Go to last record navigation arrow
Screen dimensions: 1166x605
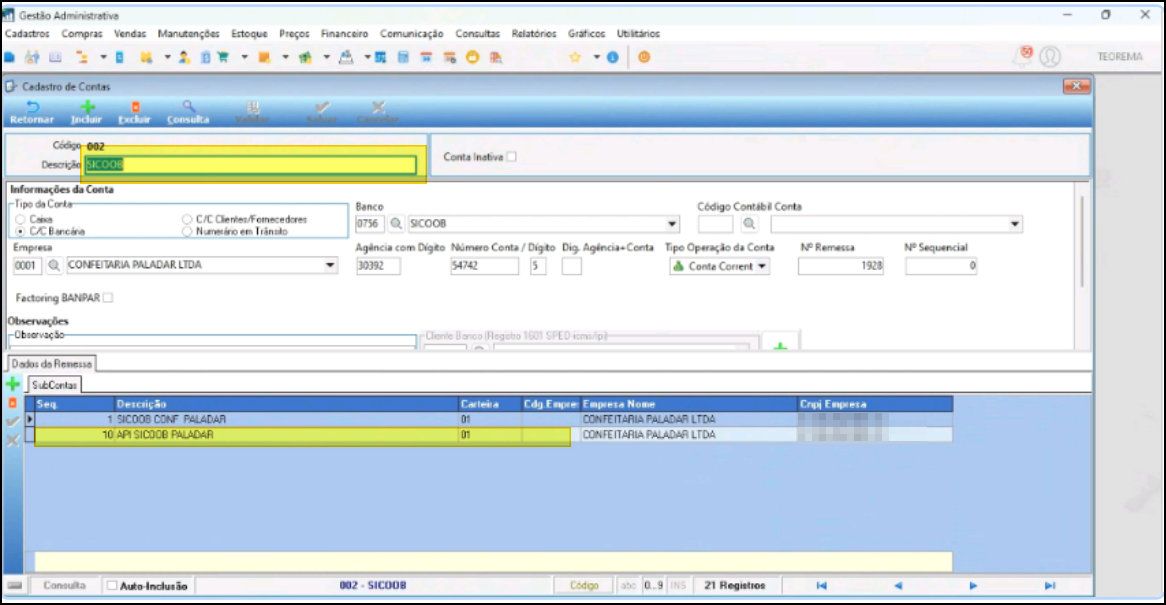click(x=1049, y=586)
